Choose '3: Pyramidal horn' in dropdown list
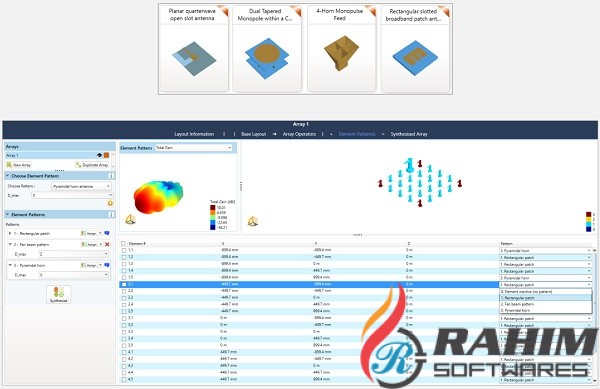Viewport: 600px width, 389px height. pos(546,311)
